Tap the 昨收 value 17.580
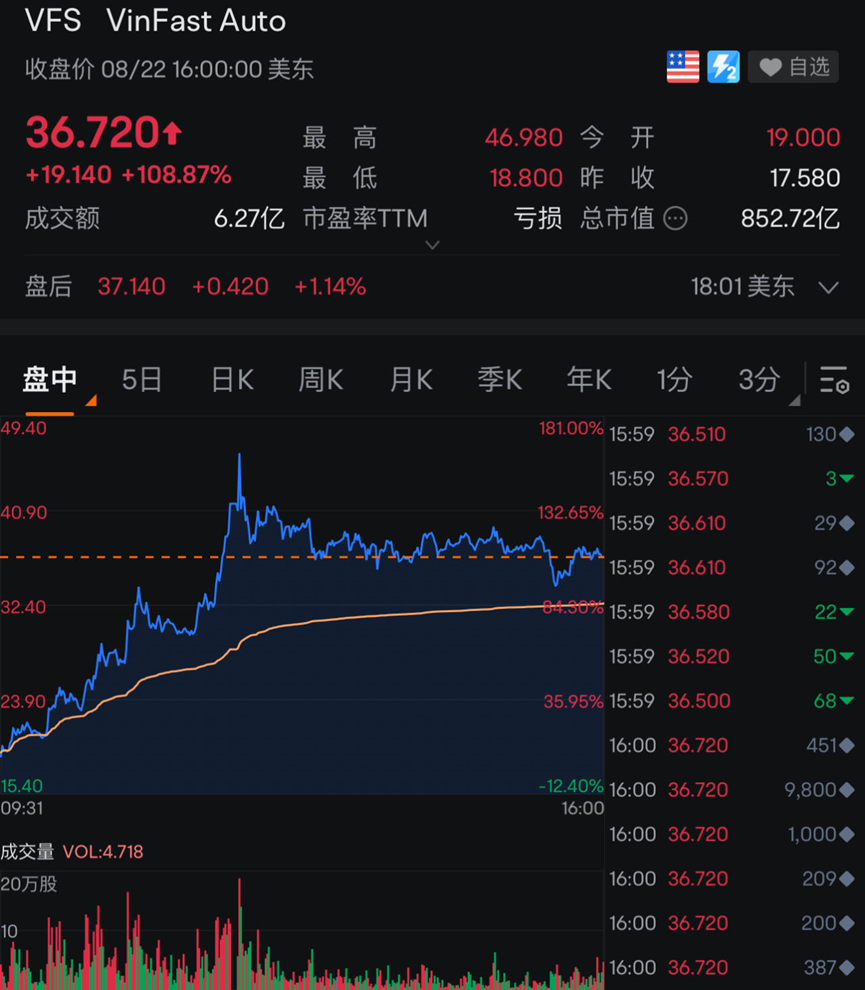The width and height of the screenshot is (865, 990). tap(804, 178)
